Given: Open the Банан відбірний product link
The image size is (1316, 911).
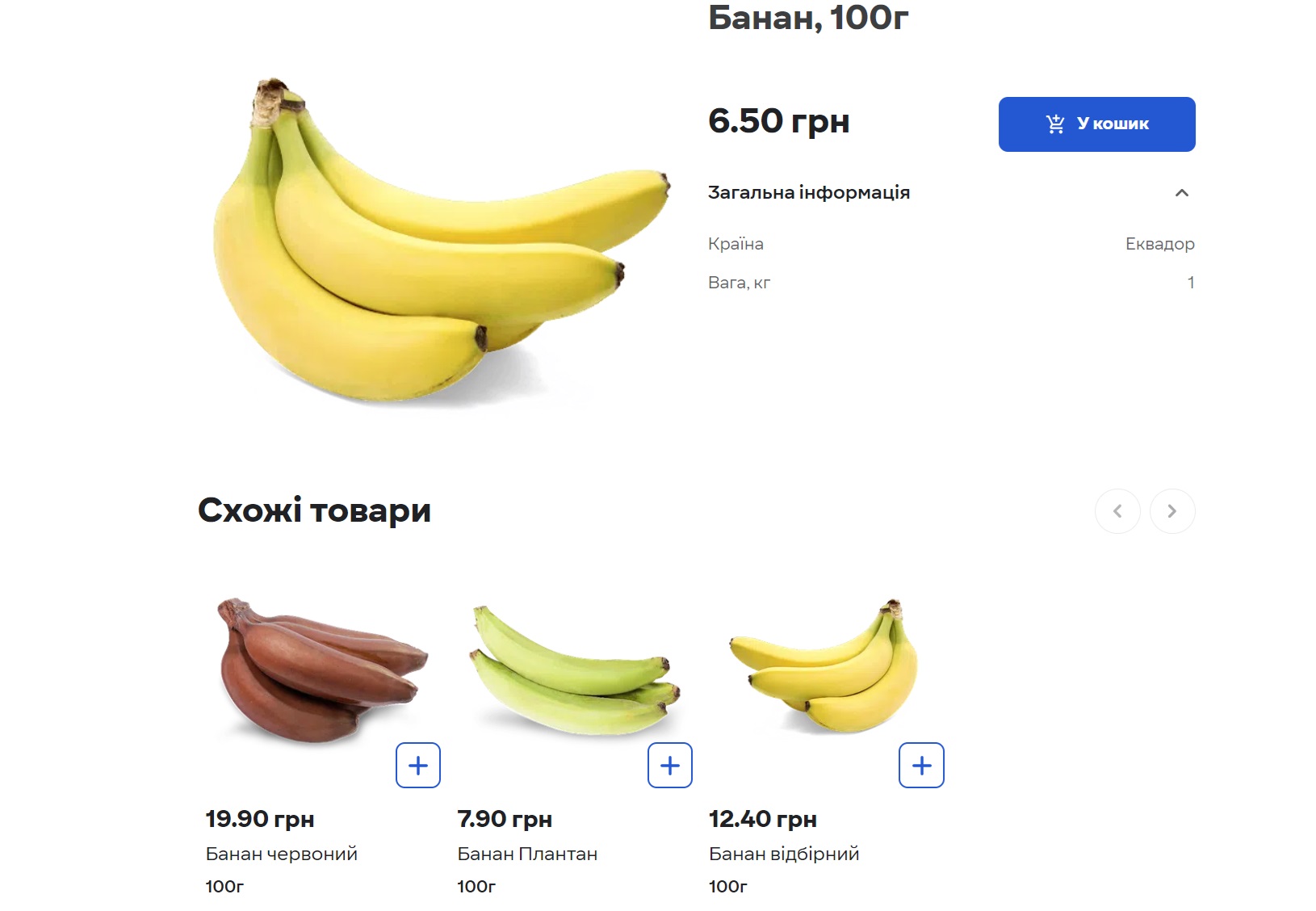Looking at the screenshot, I should [782, 853].
